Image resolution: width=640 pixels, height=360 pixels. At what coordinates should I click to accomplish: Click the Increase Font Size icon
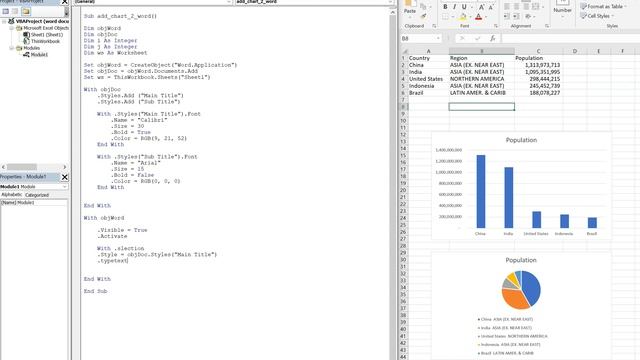point(482,7)
